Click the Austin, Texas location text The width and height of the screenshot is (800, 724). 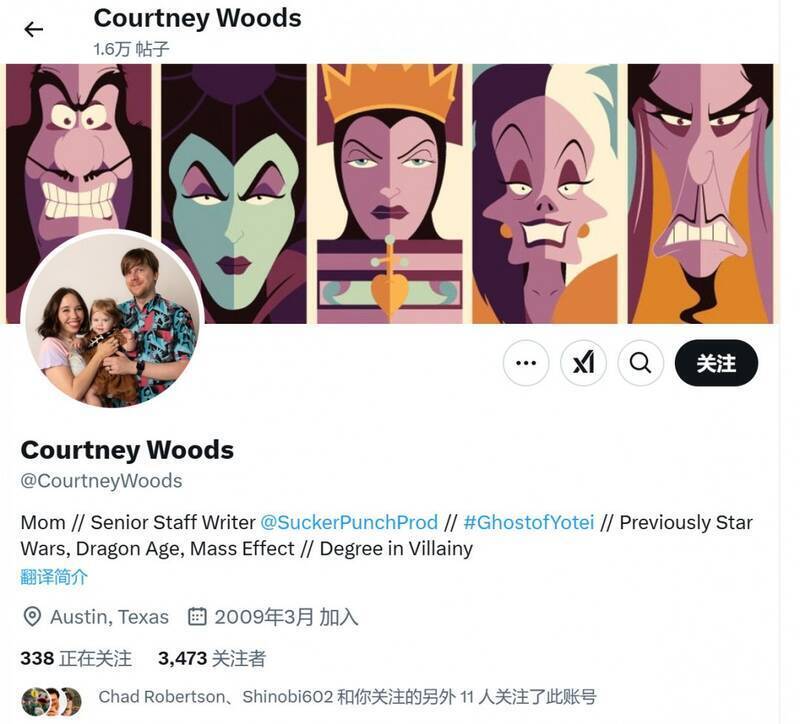[109, 616]
